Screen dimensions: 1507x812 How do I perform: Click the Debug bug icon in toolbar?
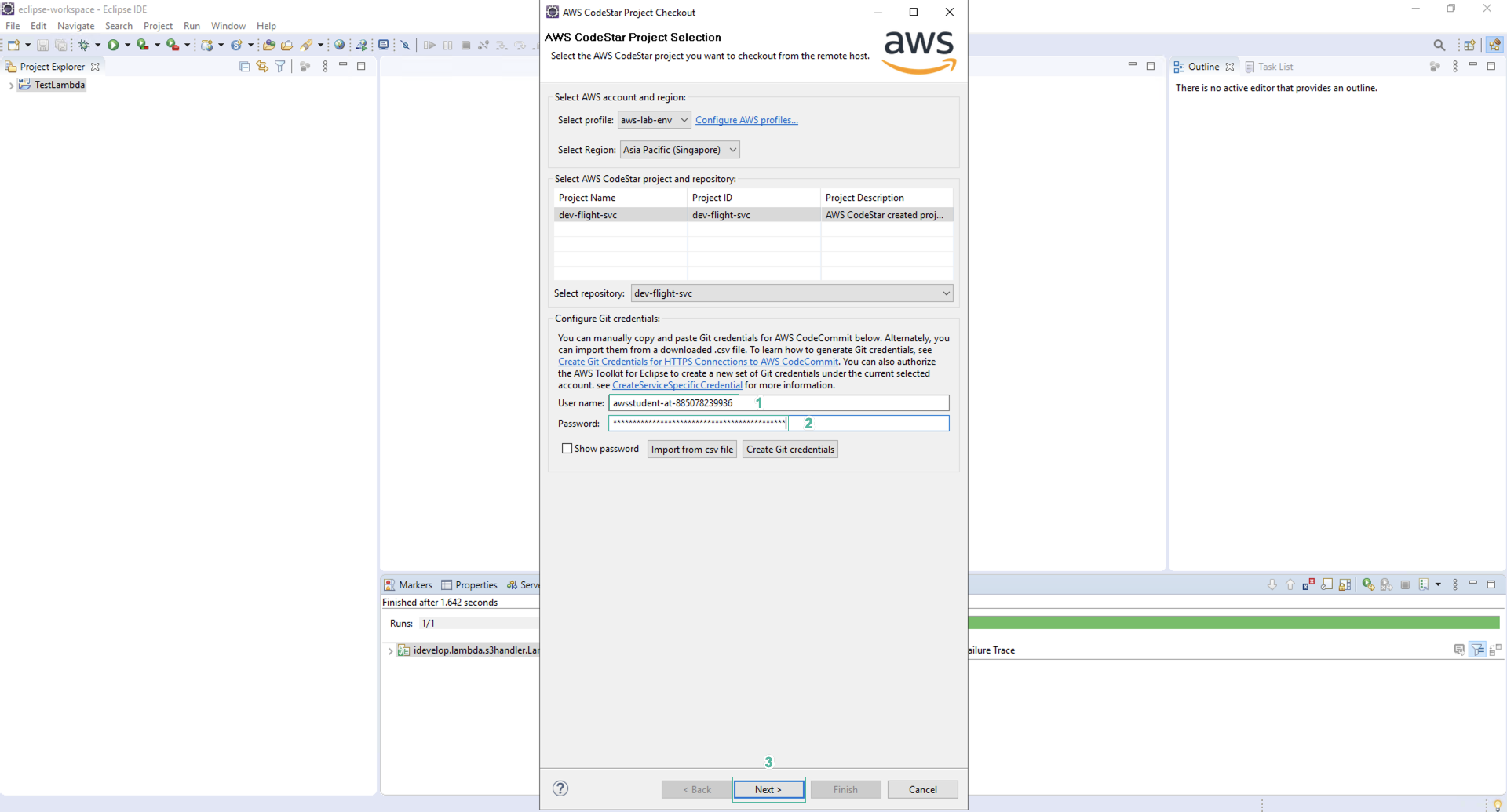(84, 45)
